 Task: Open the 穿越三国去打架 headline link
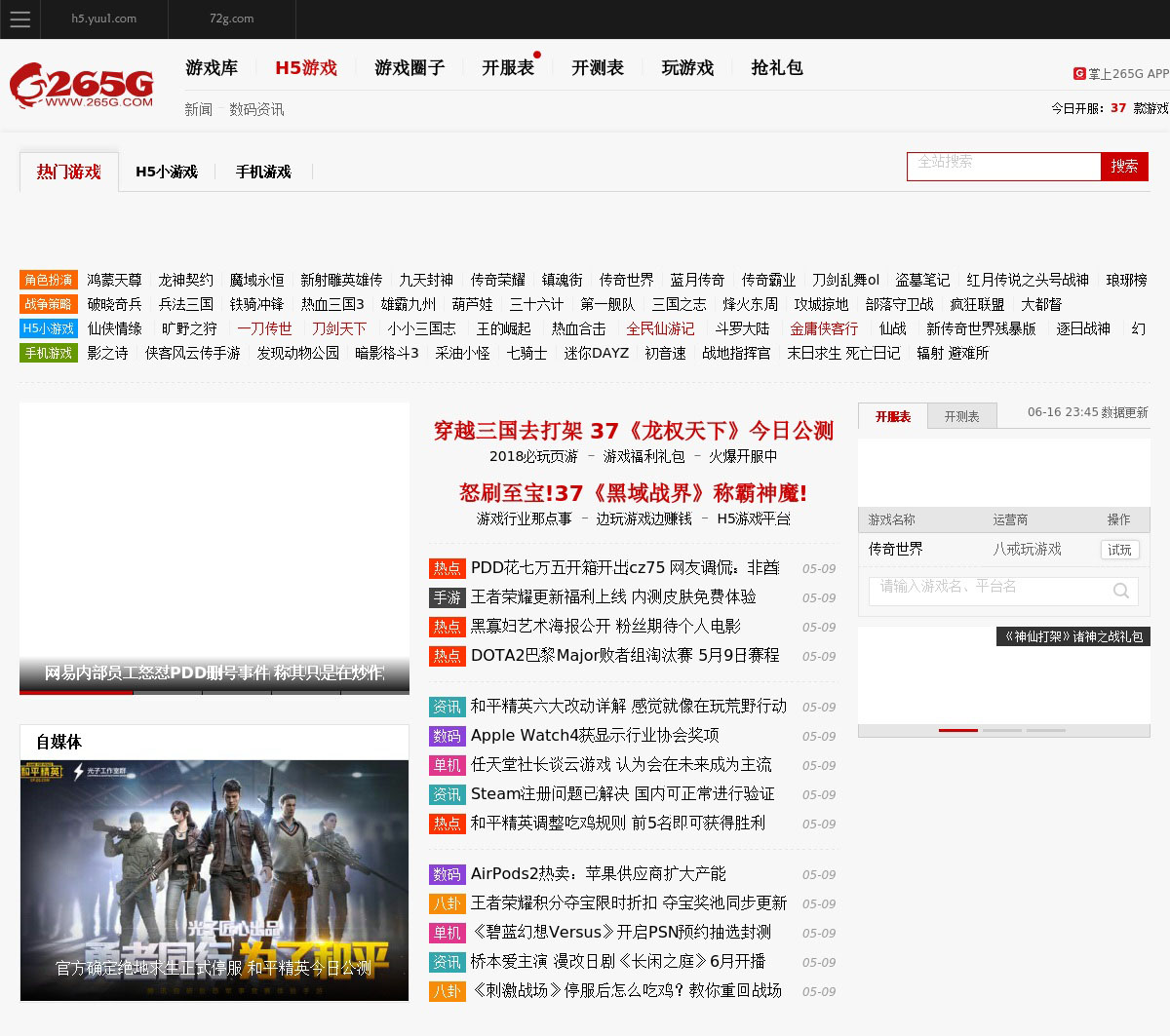[633, 430]
